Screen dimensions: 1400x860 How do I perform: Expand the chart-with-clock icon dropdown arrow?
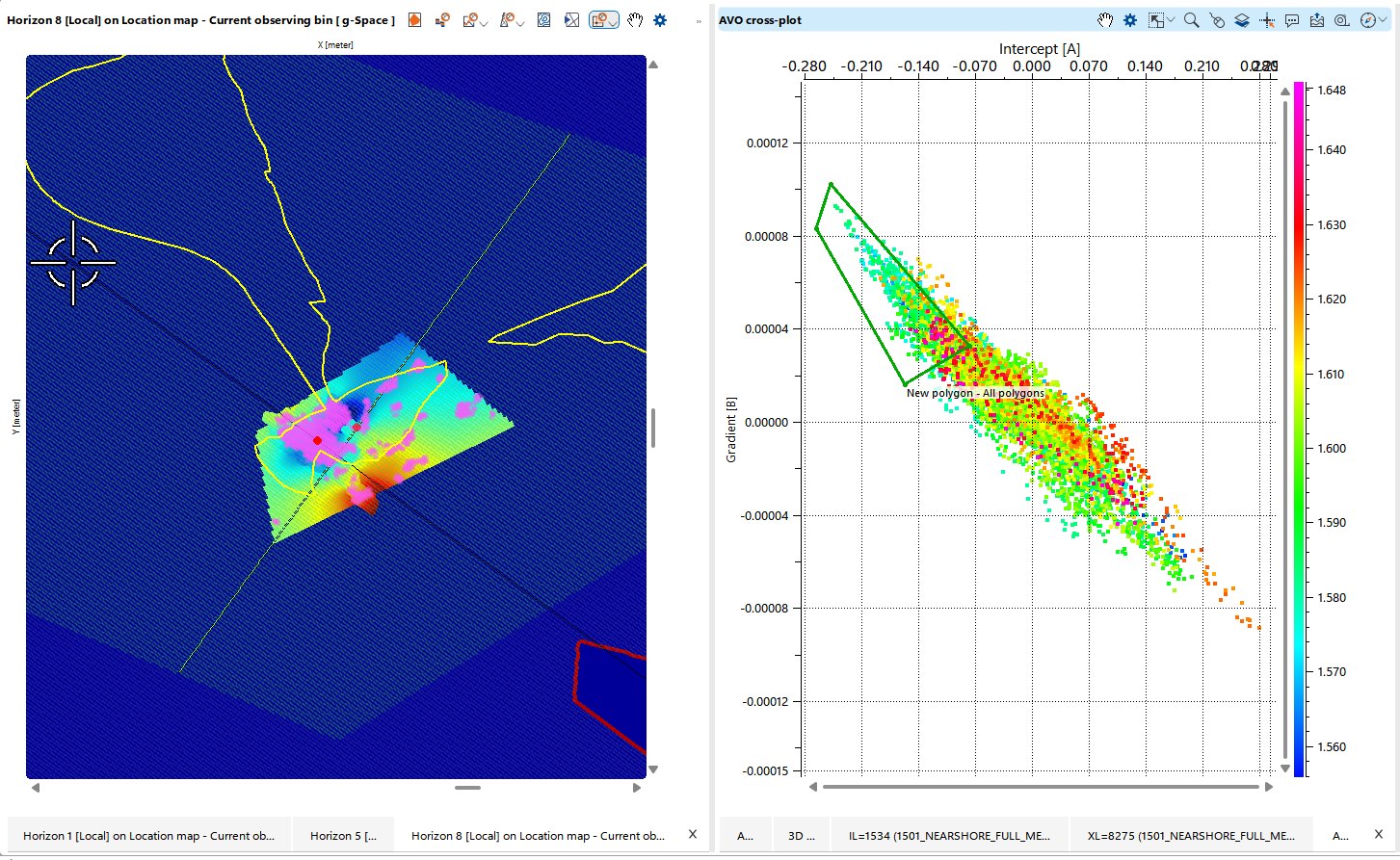484,21
